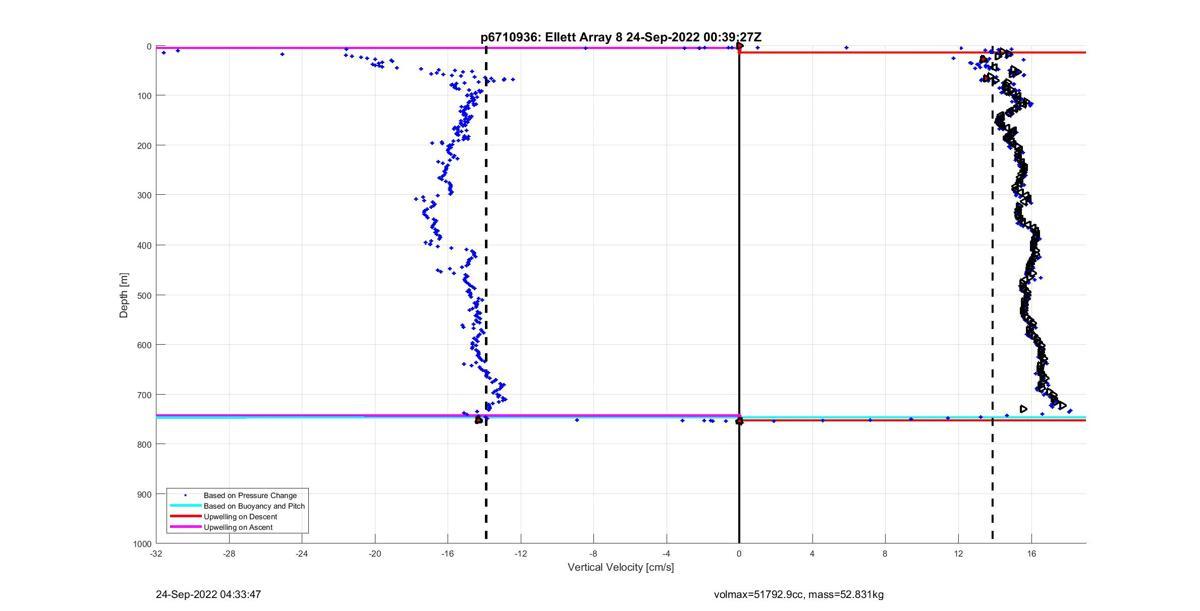
Task: Click the depth tick label '300'
Action: pyautogui.click(x=144, y=195)
